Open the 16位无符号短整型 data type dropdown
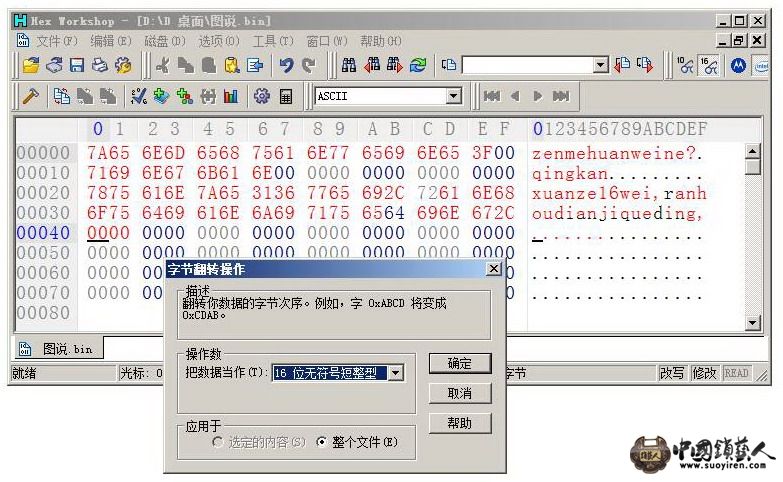This screenshot has height=482, width=783. [x=395, y=373]
